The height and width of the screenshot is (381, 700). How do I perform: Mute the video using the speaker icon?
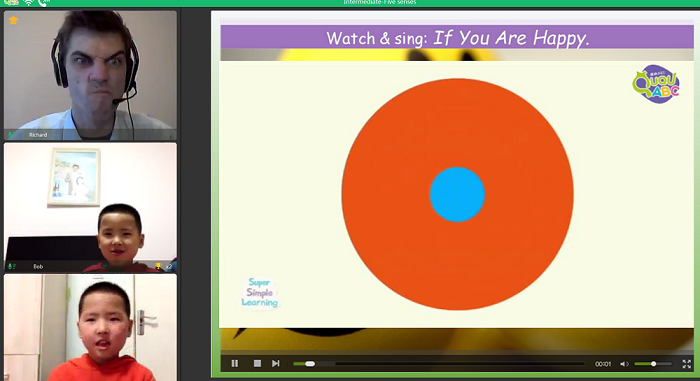coord(624,364)
